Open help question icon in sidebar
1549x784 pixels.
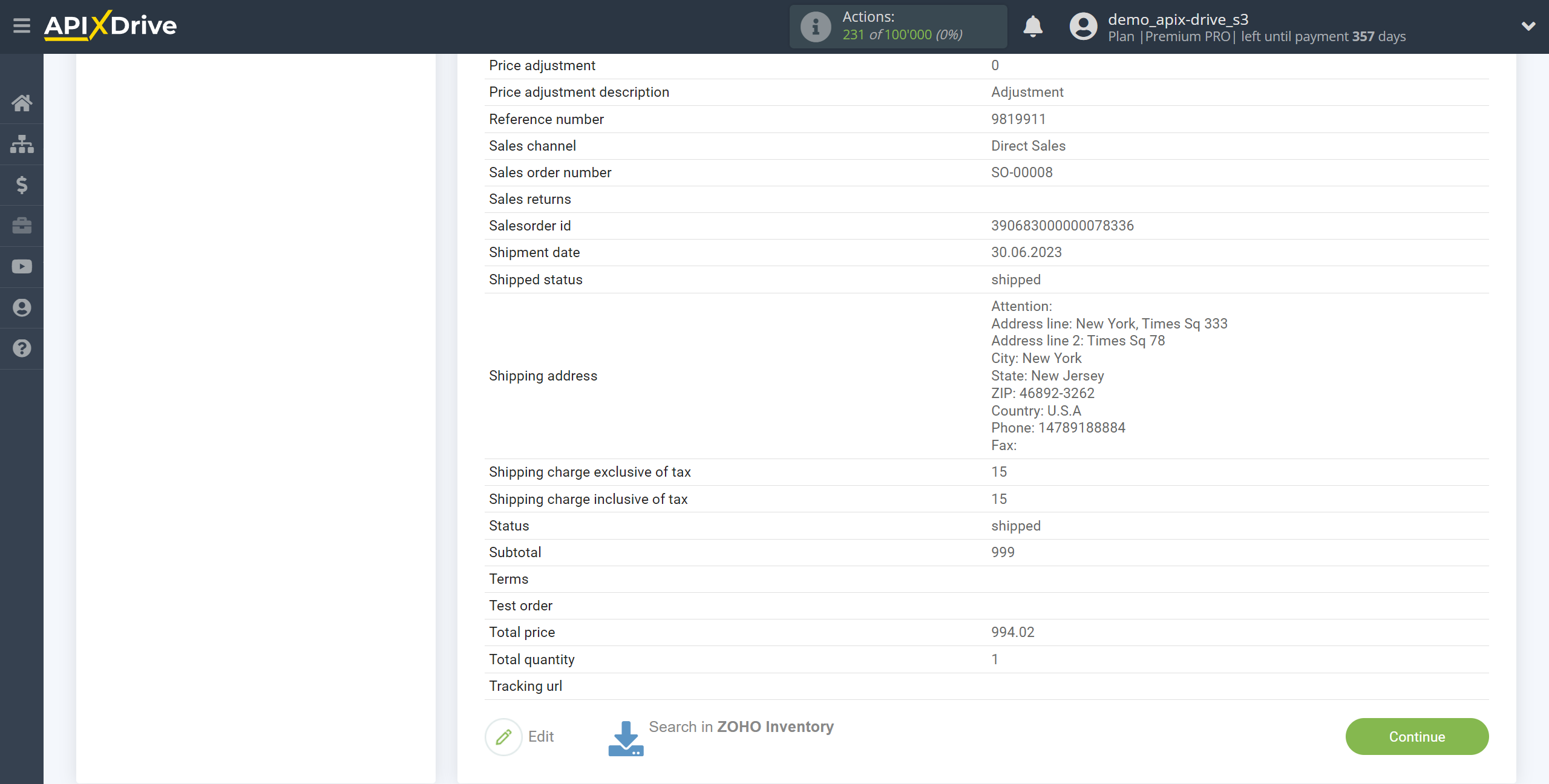pyautogui.click(x=22, y=348)
